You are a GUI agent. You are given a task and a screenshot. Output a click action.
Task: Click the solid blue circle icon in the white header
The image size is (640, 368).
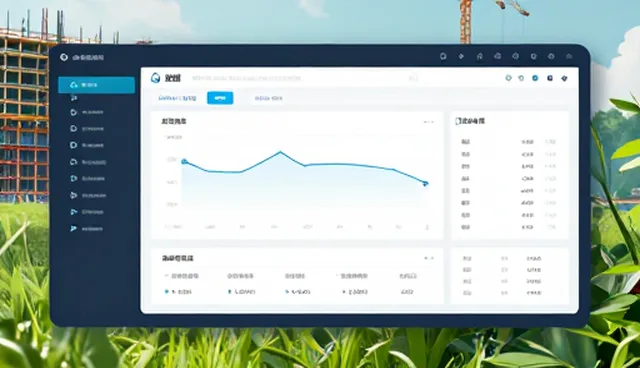pos(535,78)
